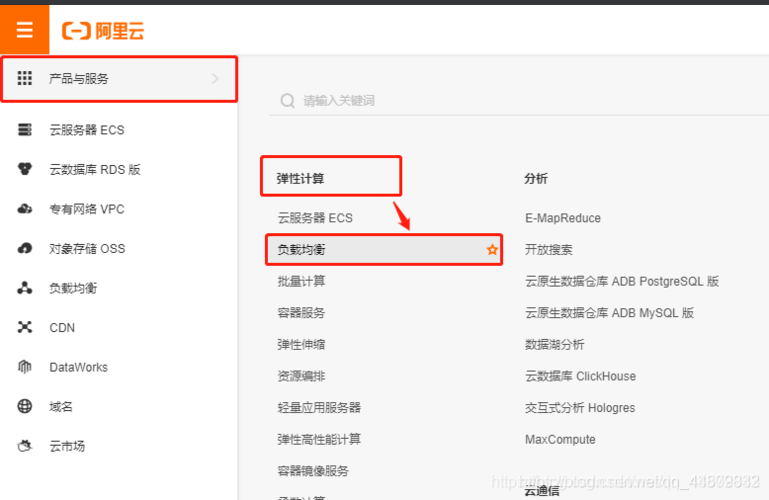Image resolution: width=769 pixels, height=500 pixels.
Task: Open 轻量应用服务器 product link
Action: 319,408
